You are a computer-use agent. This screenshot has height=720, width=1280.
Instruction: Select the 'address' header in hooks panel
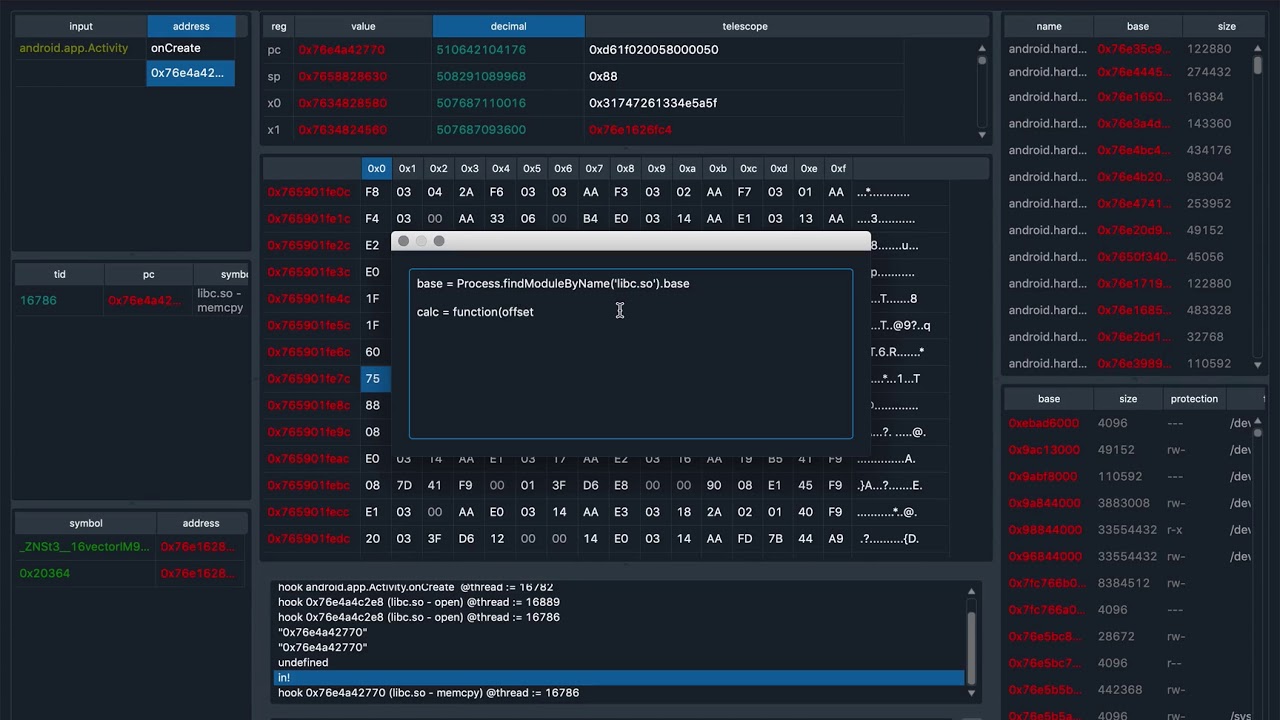191,26
